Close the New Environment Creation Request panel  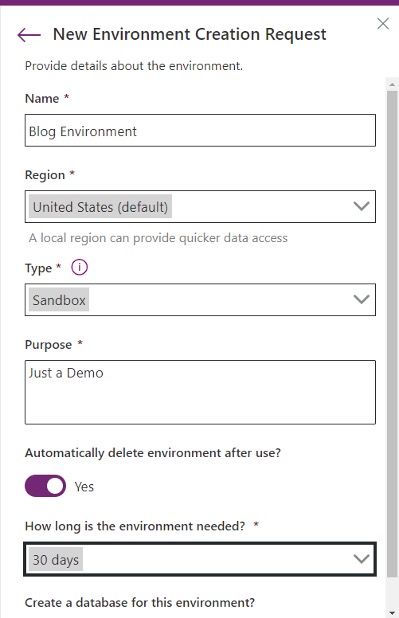pyautogui.click(x=383, y=24)
